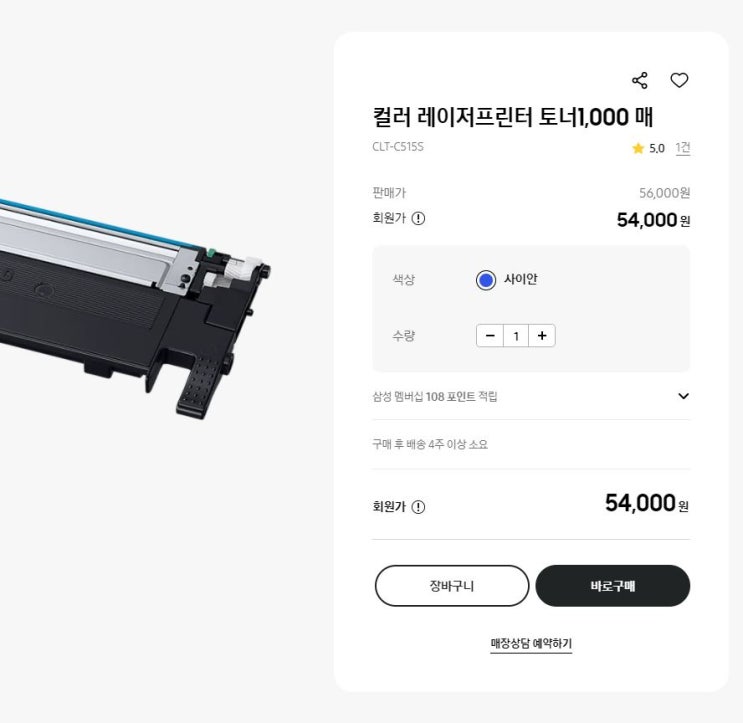Expand the membership points row text
The width and height of the screenshot is (743, 723).
click(435, 397)
